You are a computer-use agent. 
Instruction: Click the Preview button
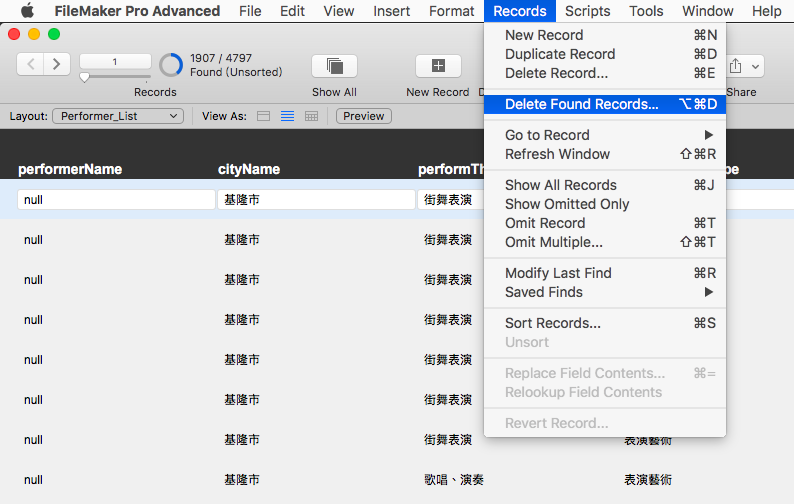(364, 117)
